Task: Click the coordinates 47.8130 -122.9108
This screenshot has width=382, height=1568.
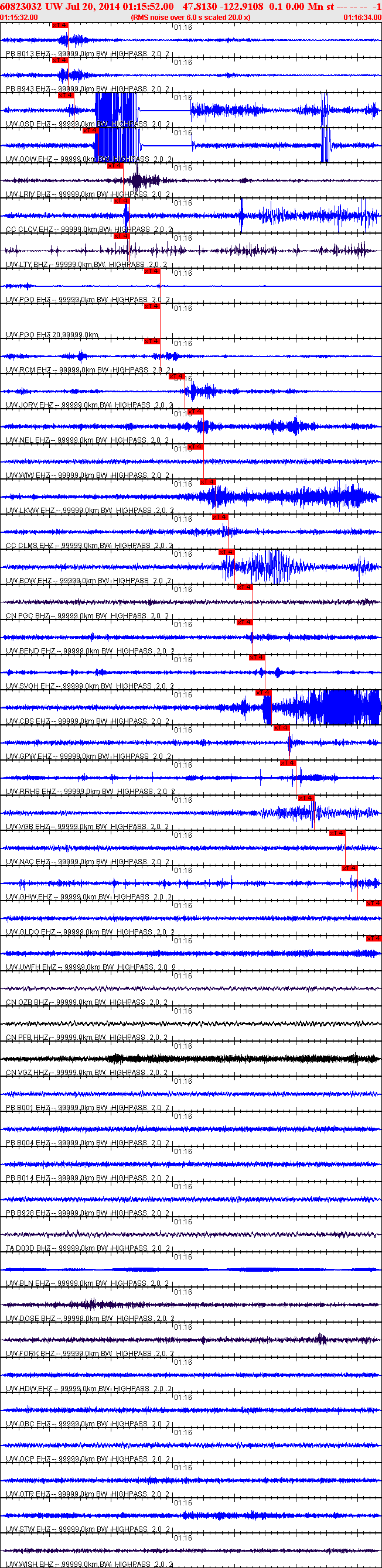Action: click(223, 6)
